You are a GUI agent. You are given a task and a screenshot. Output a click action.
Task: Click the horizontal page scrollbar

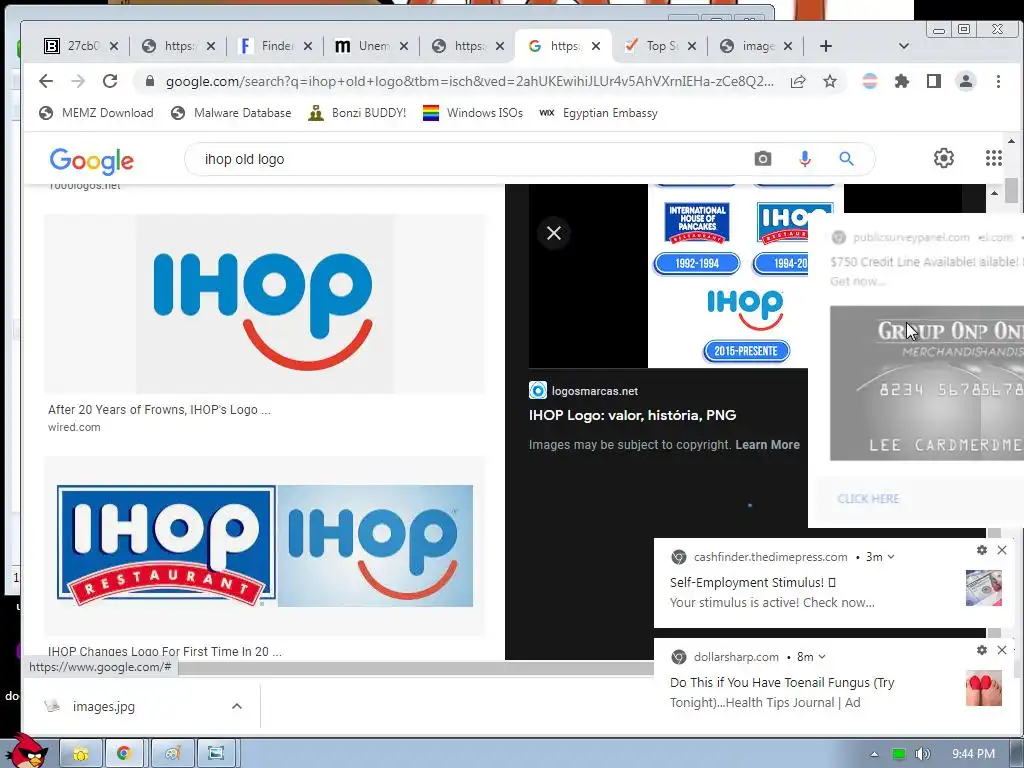tap(415, 668)
